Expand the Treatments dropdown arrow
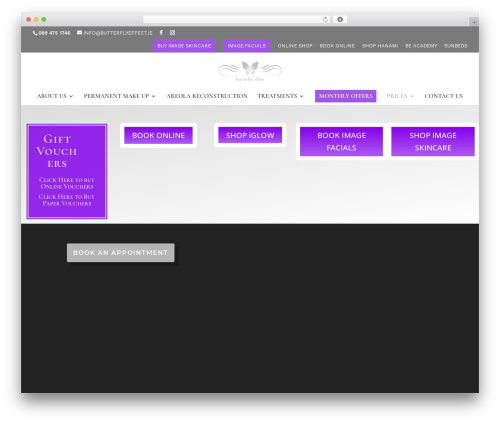The image size is (500, 423). (302, 96)
